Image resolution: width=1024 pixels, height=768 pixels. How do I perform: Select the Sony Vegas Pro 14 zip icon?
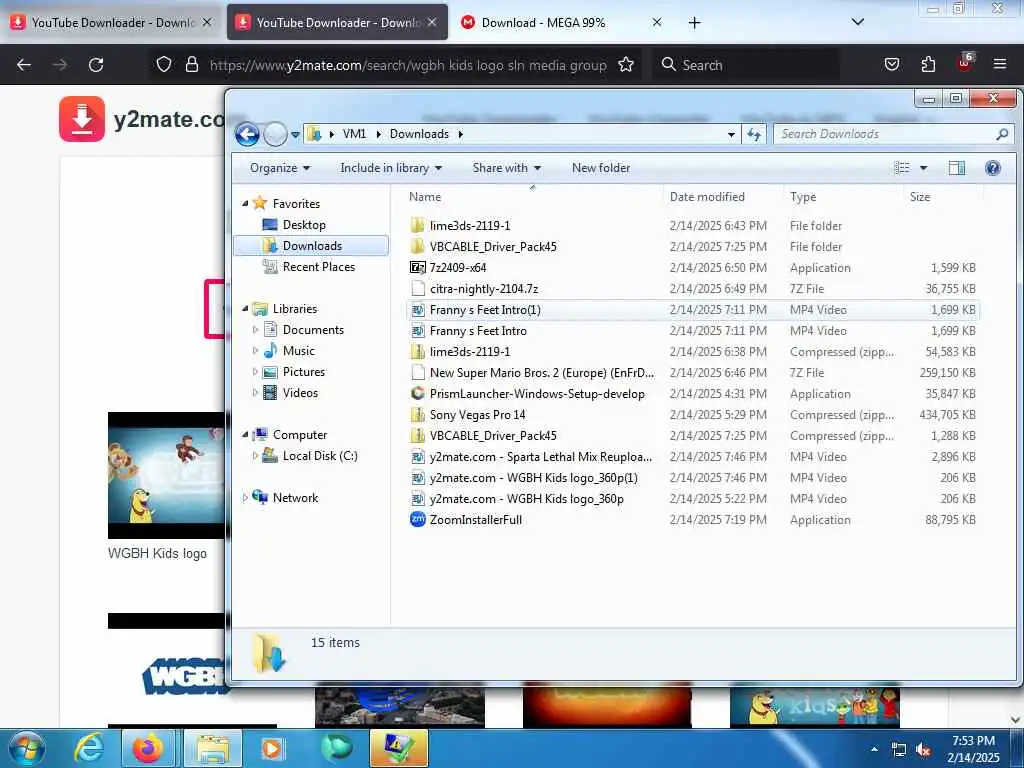(418, 415)
